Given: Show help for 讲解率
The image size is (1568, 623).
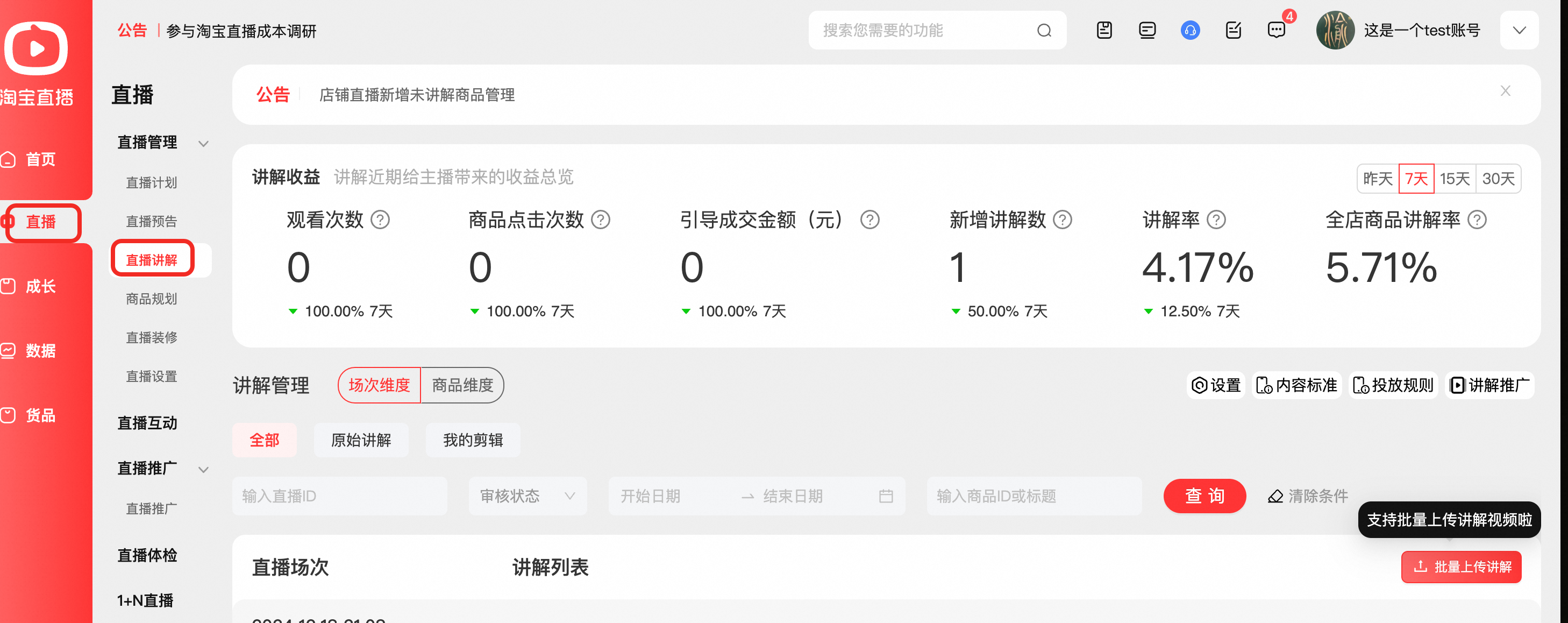Looking at the screenshot, I should pyautogui.click(x=1216, y=220).
